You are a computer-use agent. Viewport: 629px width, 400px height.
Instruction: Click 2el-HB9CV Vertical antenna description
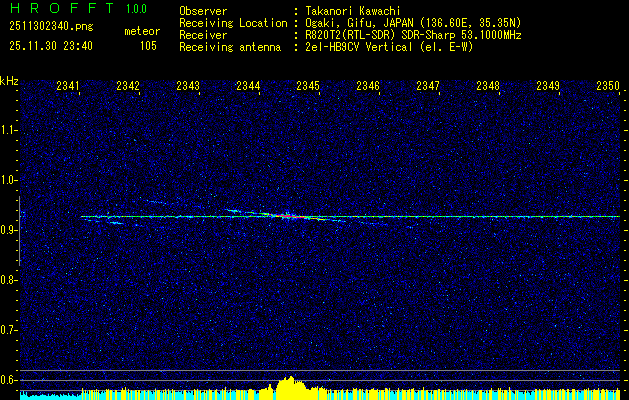388,47
